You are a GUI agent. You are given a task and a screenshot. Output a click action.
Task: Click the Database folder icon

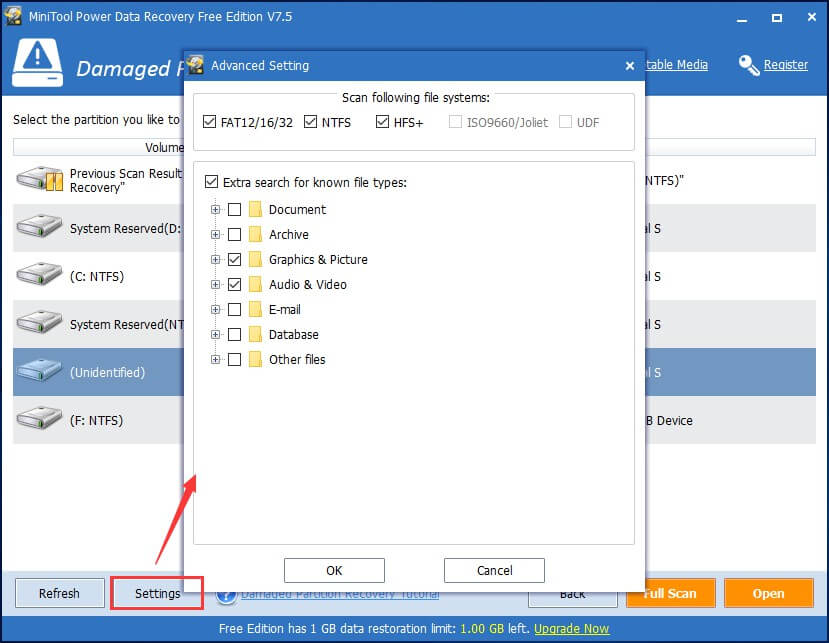point(255,334)
